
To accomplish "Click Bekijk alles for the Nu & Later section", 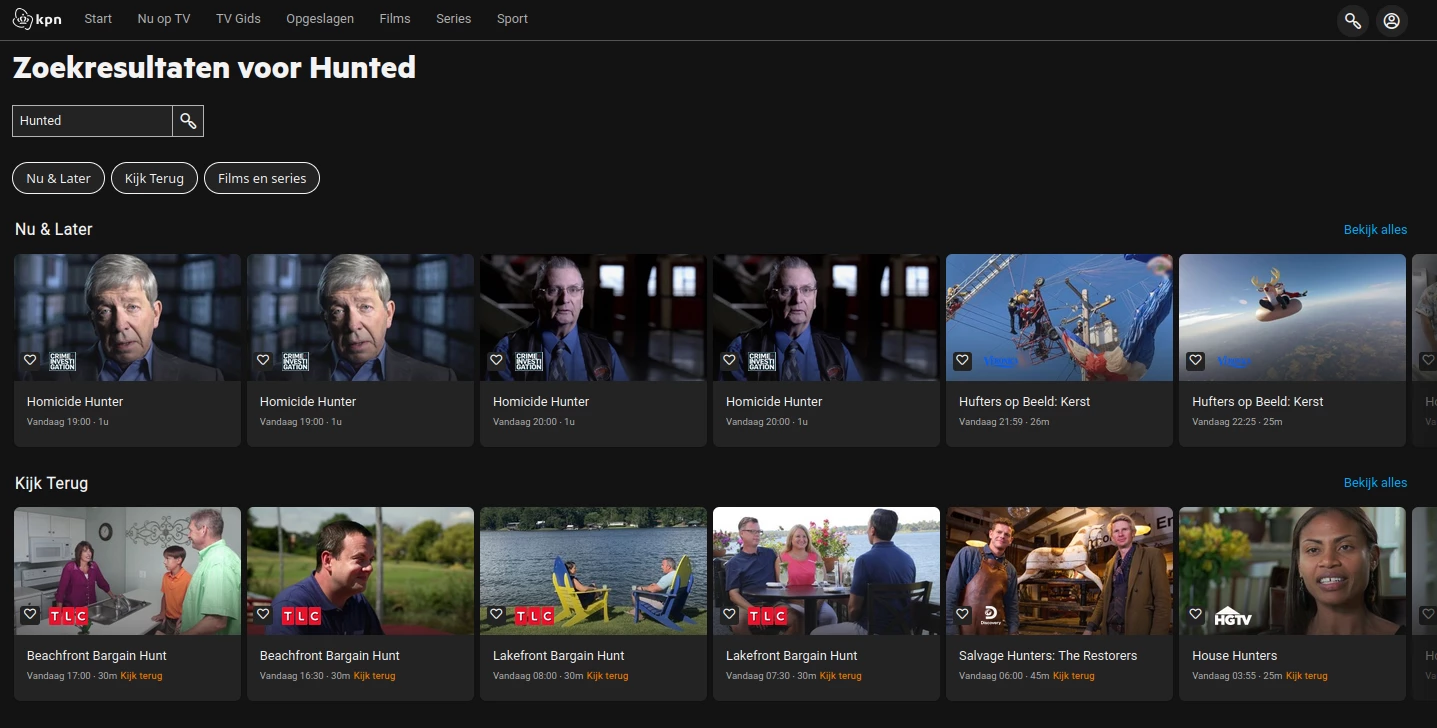I will (x=1375, y=230).
